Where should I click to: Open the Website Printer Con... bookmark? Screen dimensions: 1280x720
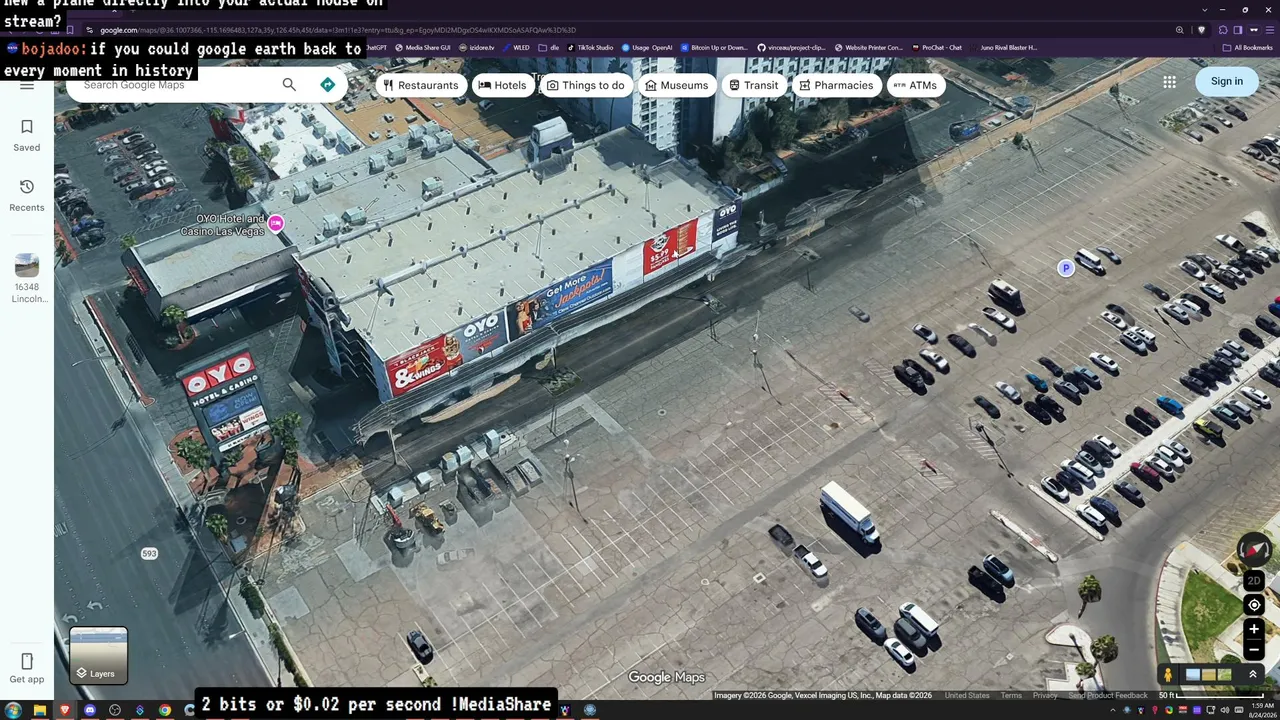point(868,48)
